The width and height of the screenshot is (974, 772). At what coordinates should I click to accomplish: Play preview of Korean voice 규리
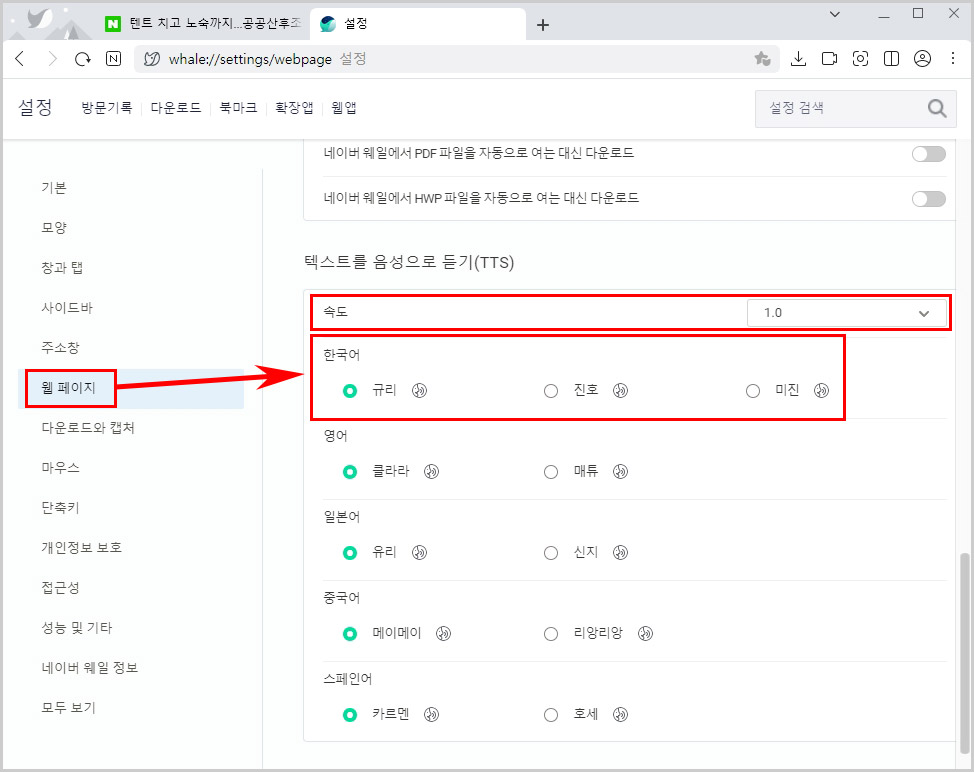pos(419,391)
